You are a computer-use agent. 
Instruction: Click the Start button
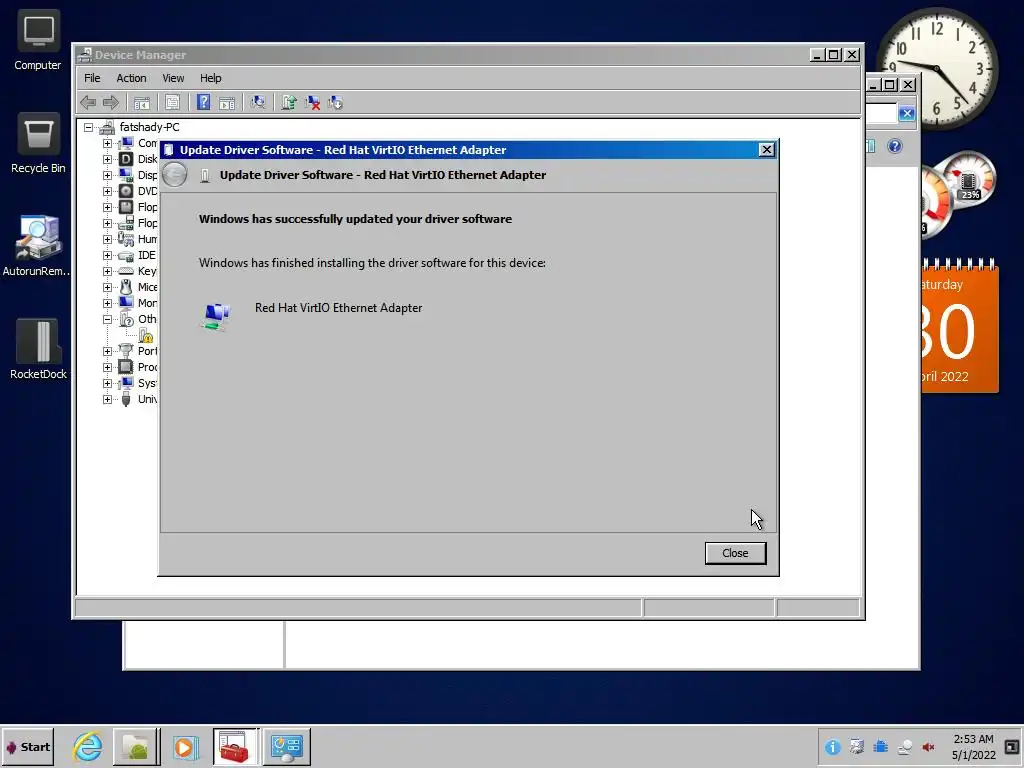[28, 746]
